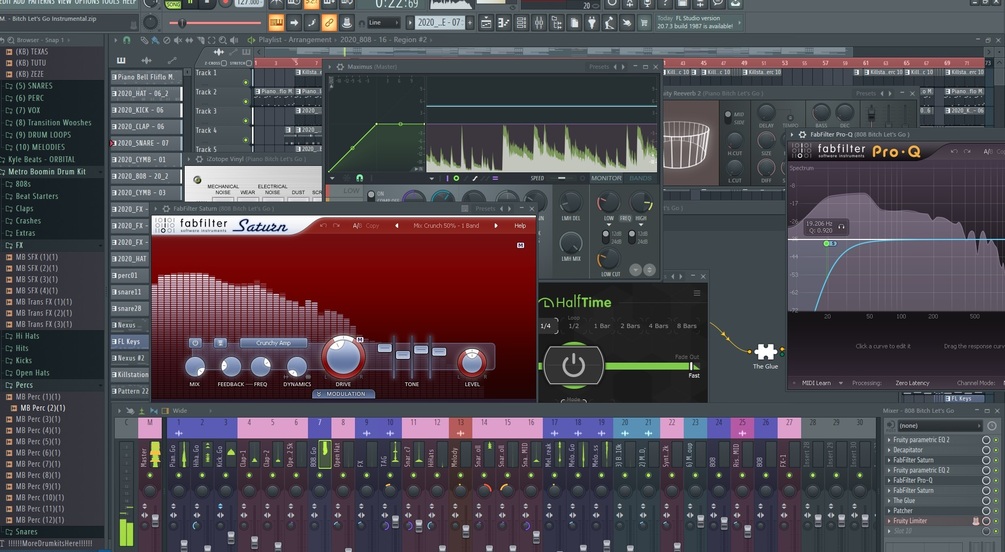1005x552 pixels.
Task: Select MB Perc (2)(1) sample in browser
Action: 42,408
